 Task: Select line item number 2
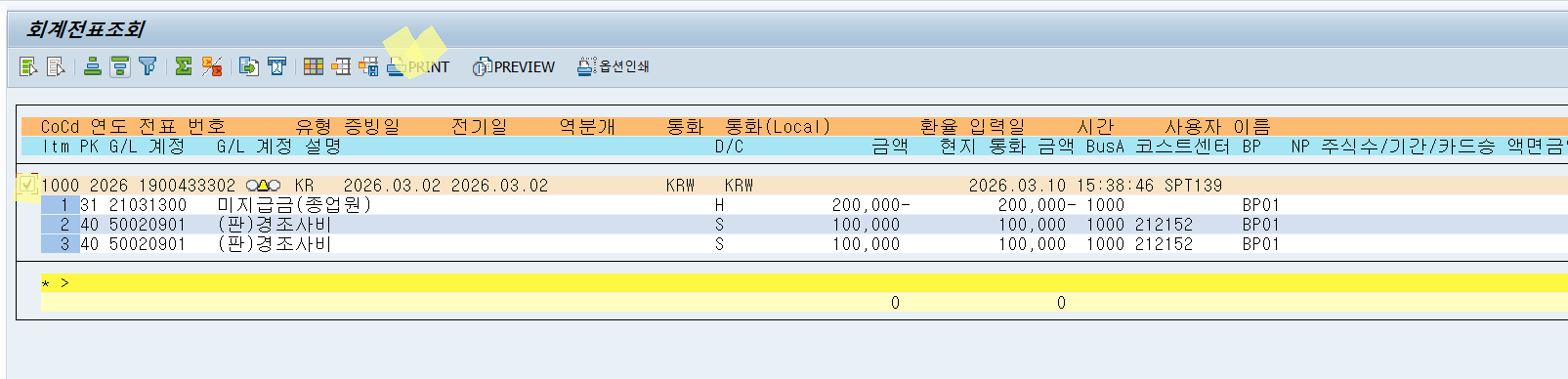coord(60,225)
